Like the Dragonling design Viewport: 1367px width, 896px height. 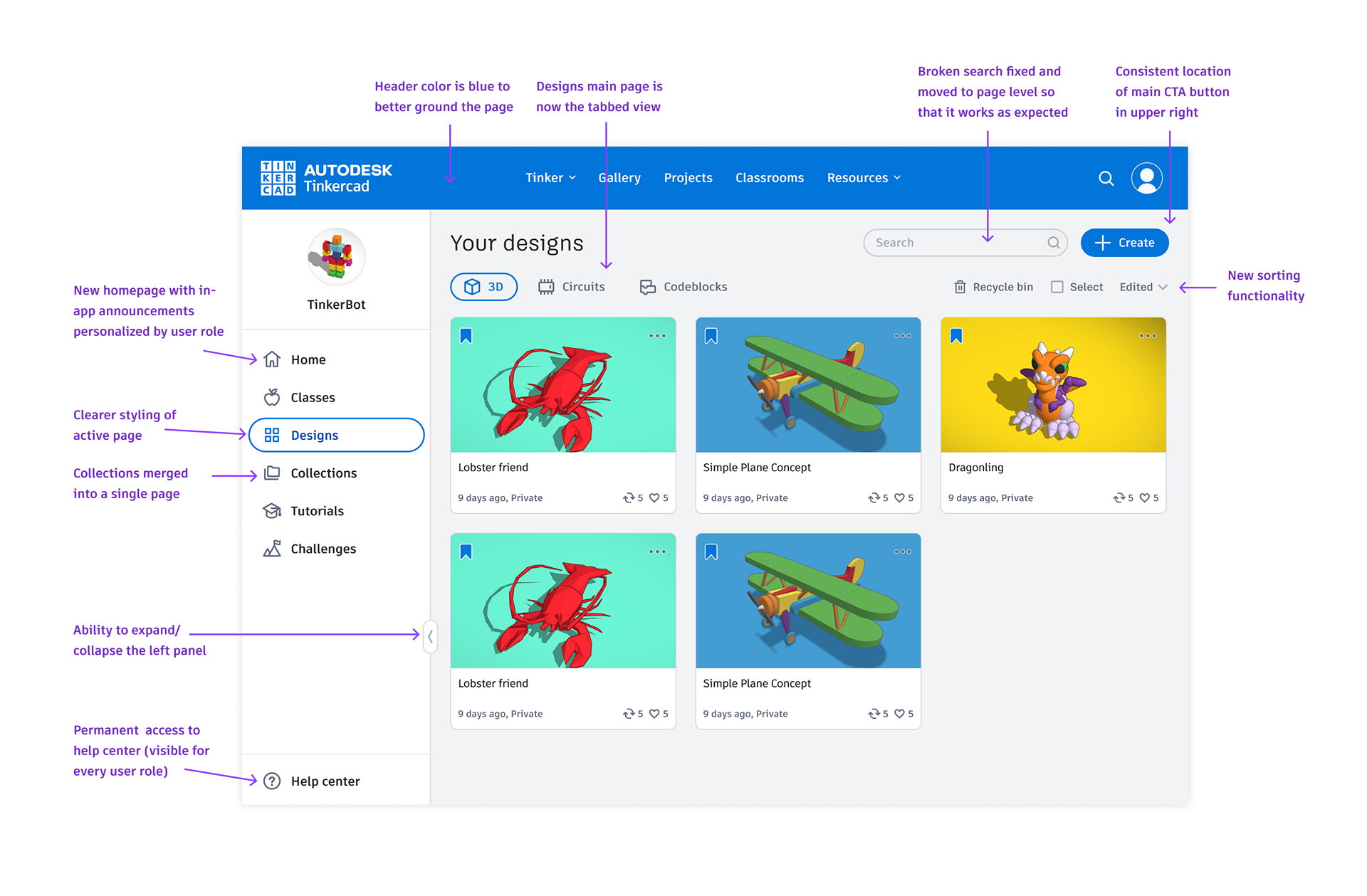click(x=1144, y=498)
